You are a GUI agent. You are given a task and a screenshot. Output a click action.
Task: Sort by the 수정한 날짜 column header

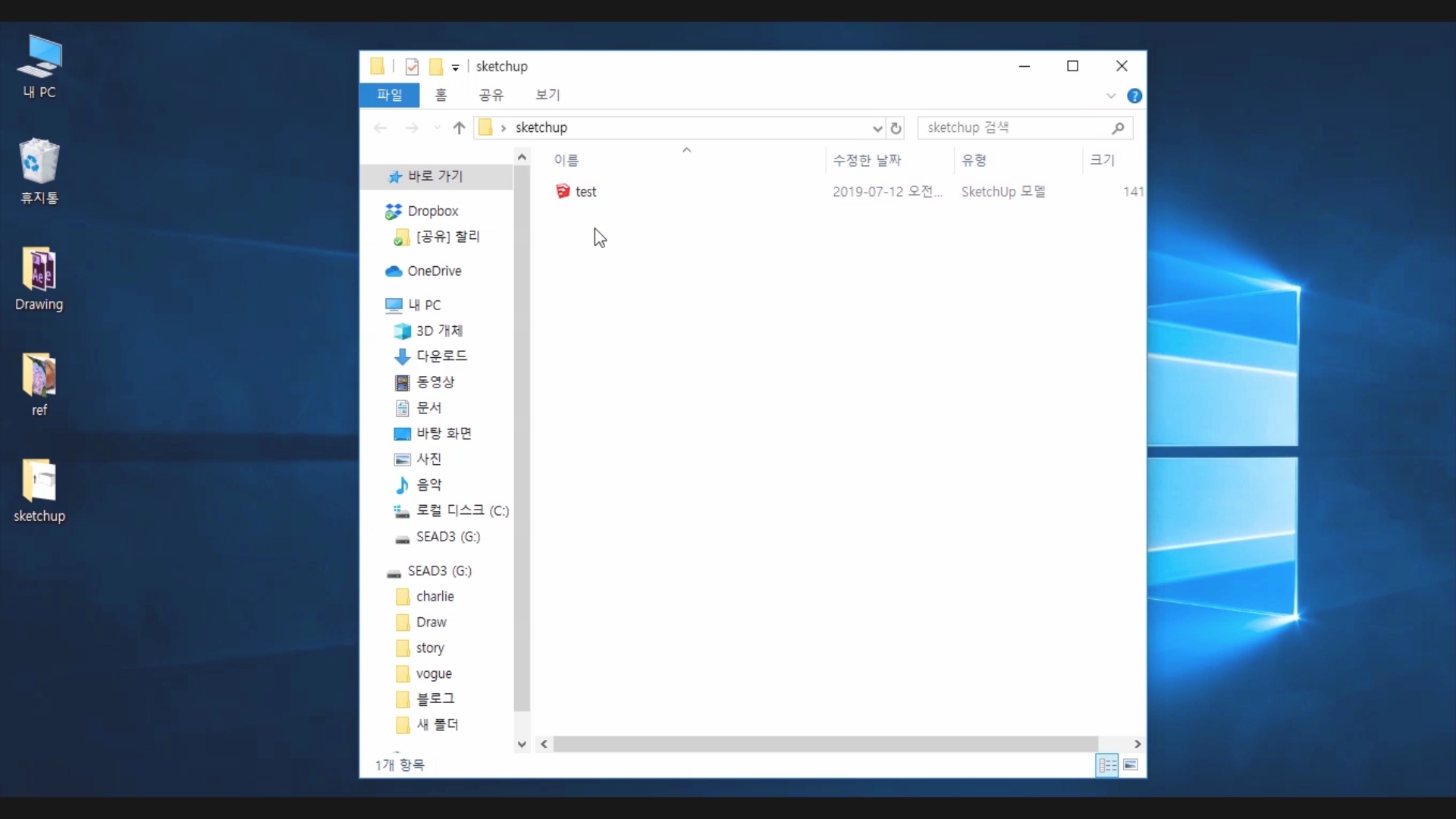(x=867, y=160)
